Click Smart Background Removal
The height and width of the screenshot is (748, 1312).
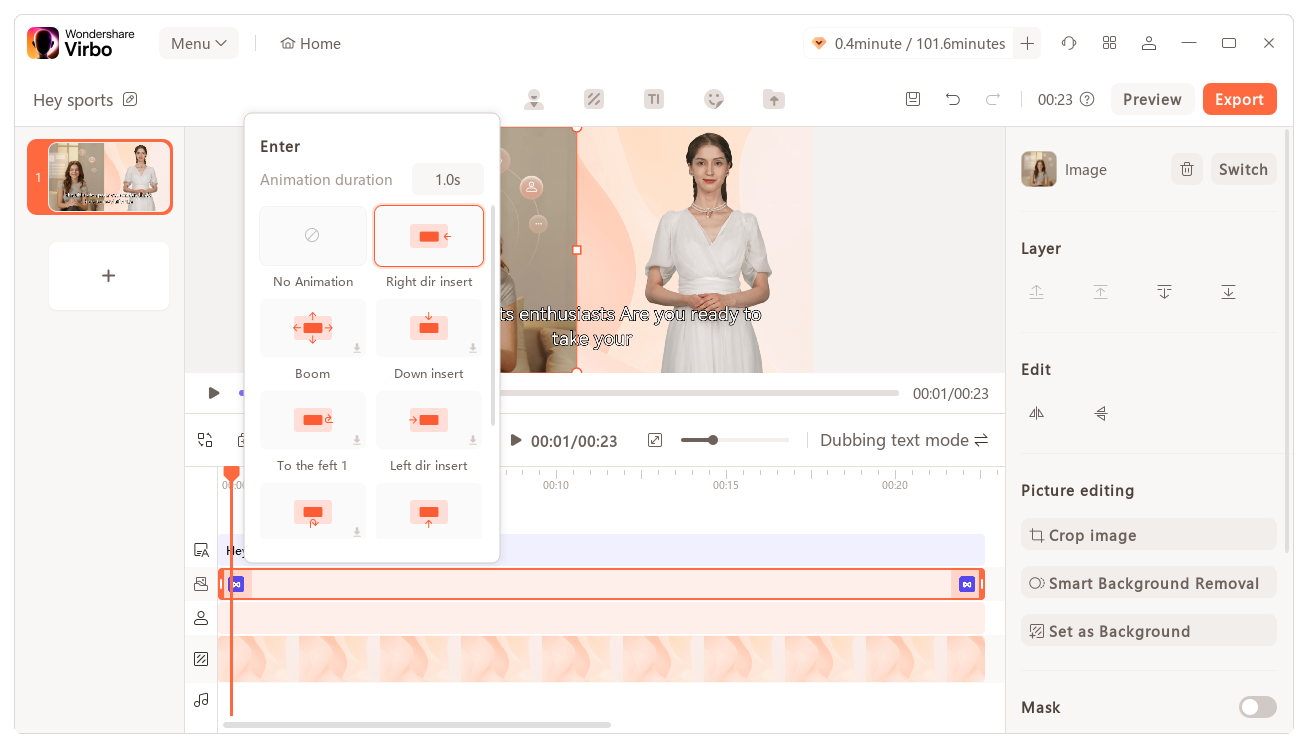tap(1148, 583)
